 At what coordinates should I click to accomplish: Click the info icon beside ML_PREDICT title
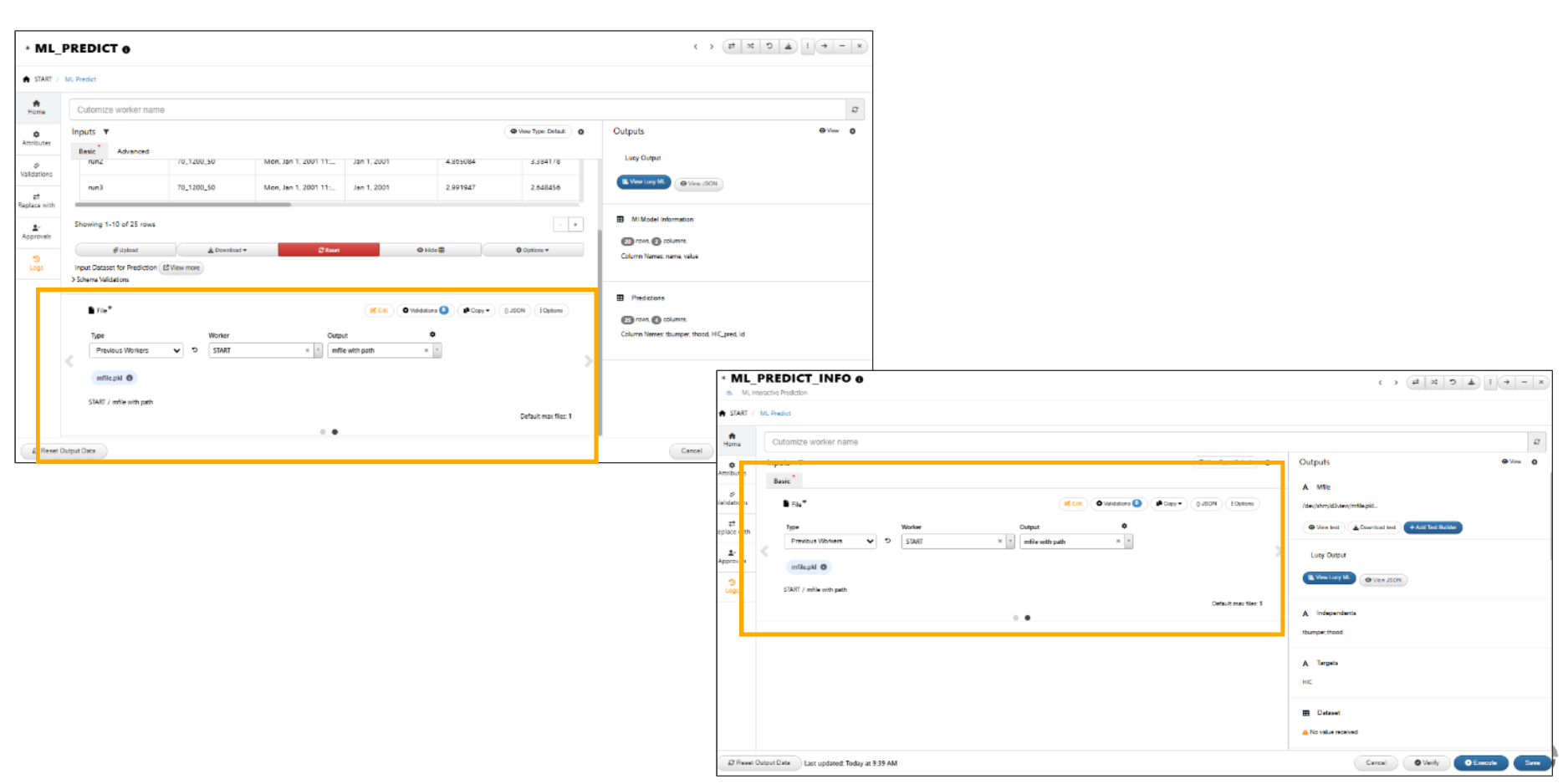point(126,49)
